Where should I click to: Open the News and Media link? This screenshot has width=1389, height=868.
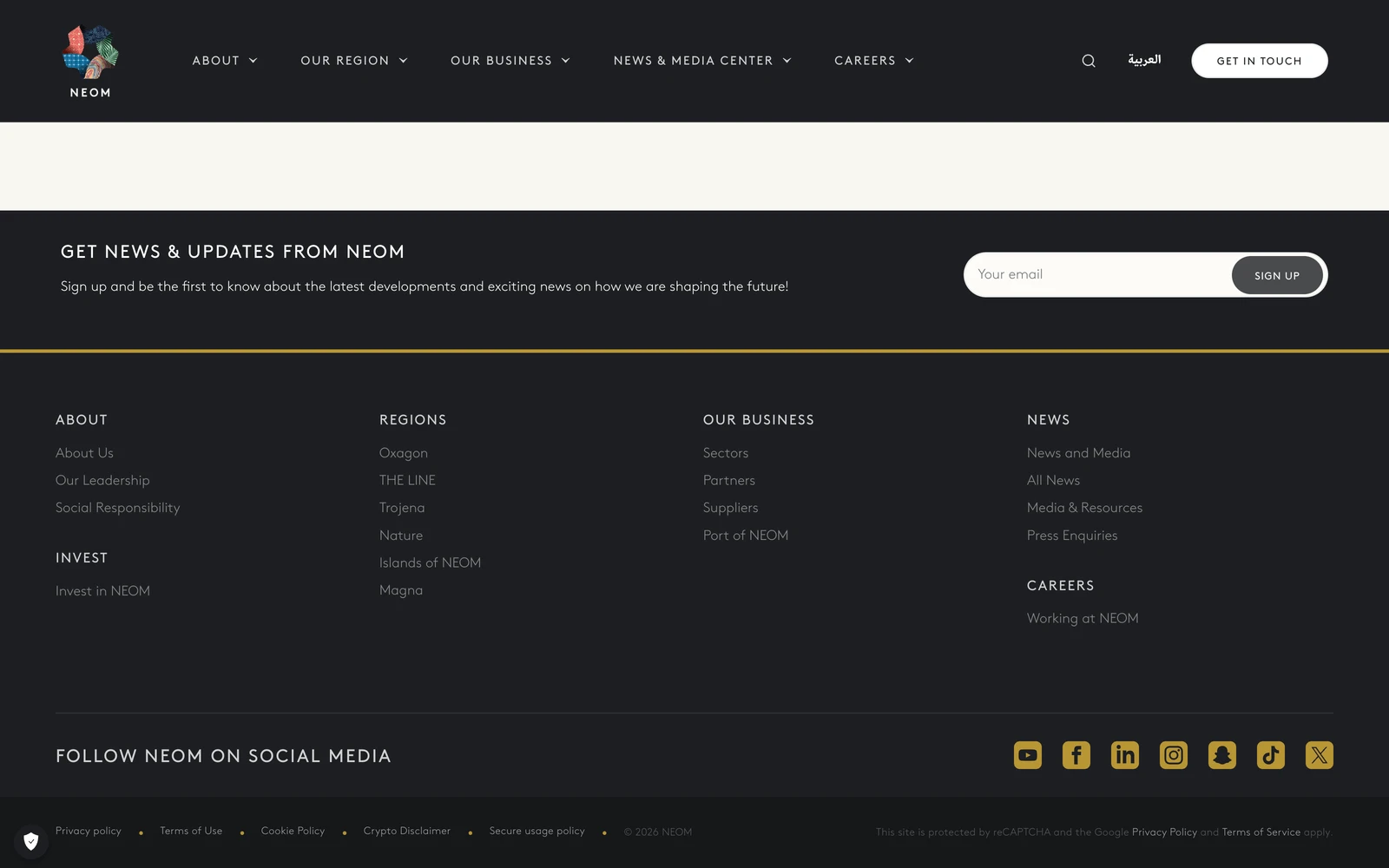click(1079, 453)
